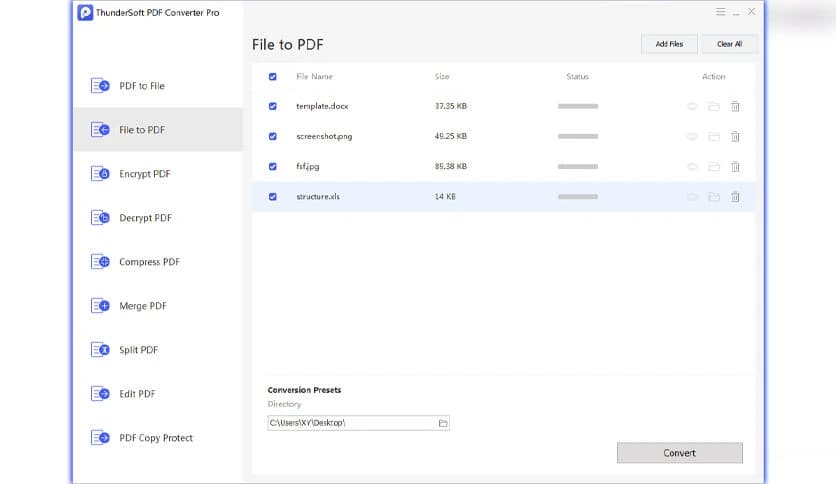Select the fsf.jpg file name
This screenshot has width=836, height=484.
[x=308, y=166]
